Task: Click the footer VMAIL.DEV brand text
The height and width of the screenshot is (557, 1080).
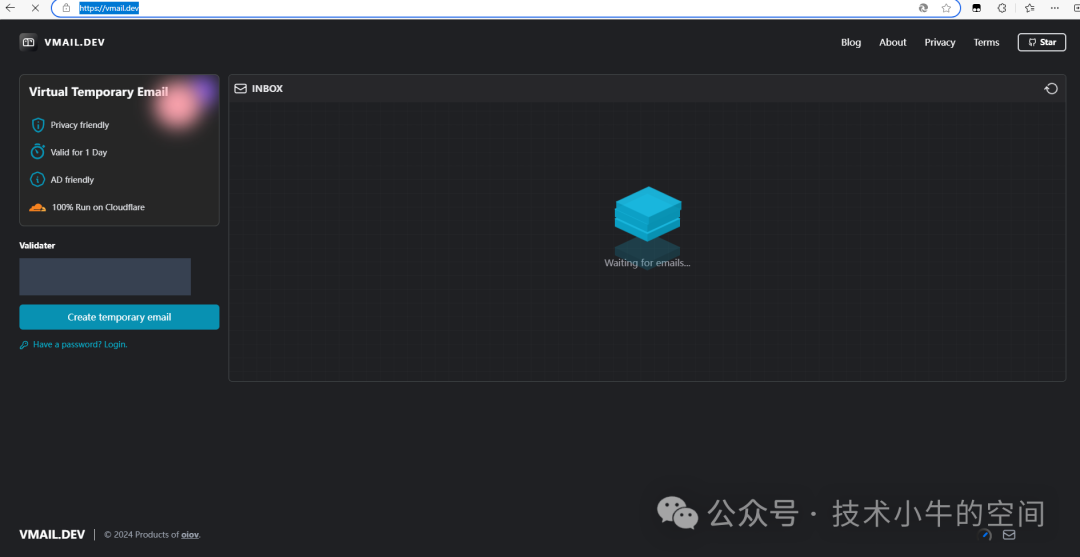Action: [x=52, y=535]
